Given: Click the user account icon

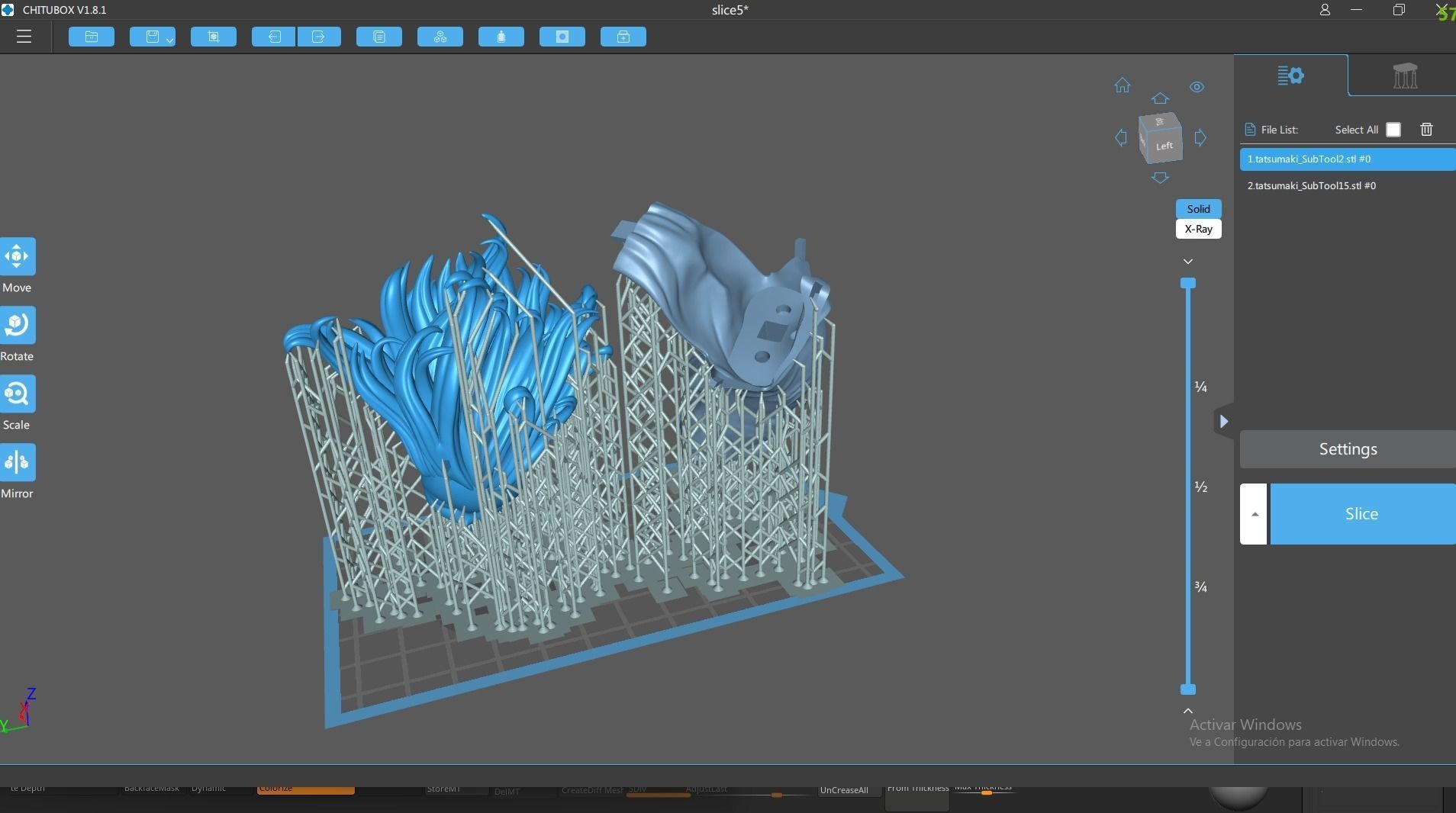Looking at the screenshot, I should [1325, 10].
